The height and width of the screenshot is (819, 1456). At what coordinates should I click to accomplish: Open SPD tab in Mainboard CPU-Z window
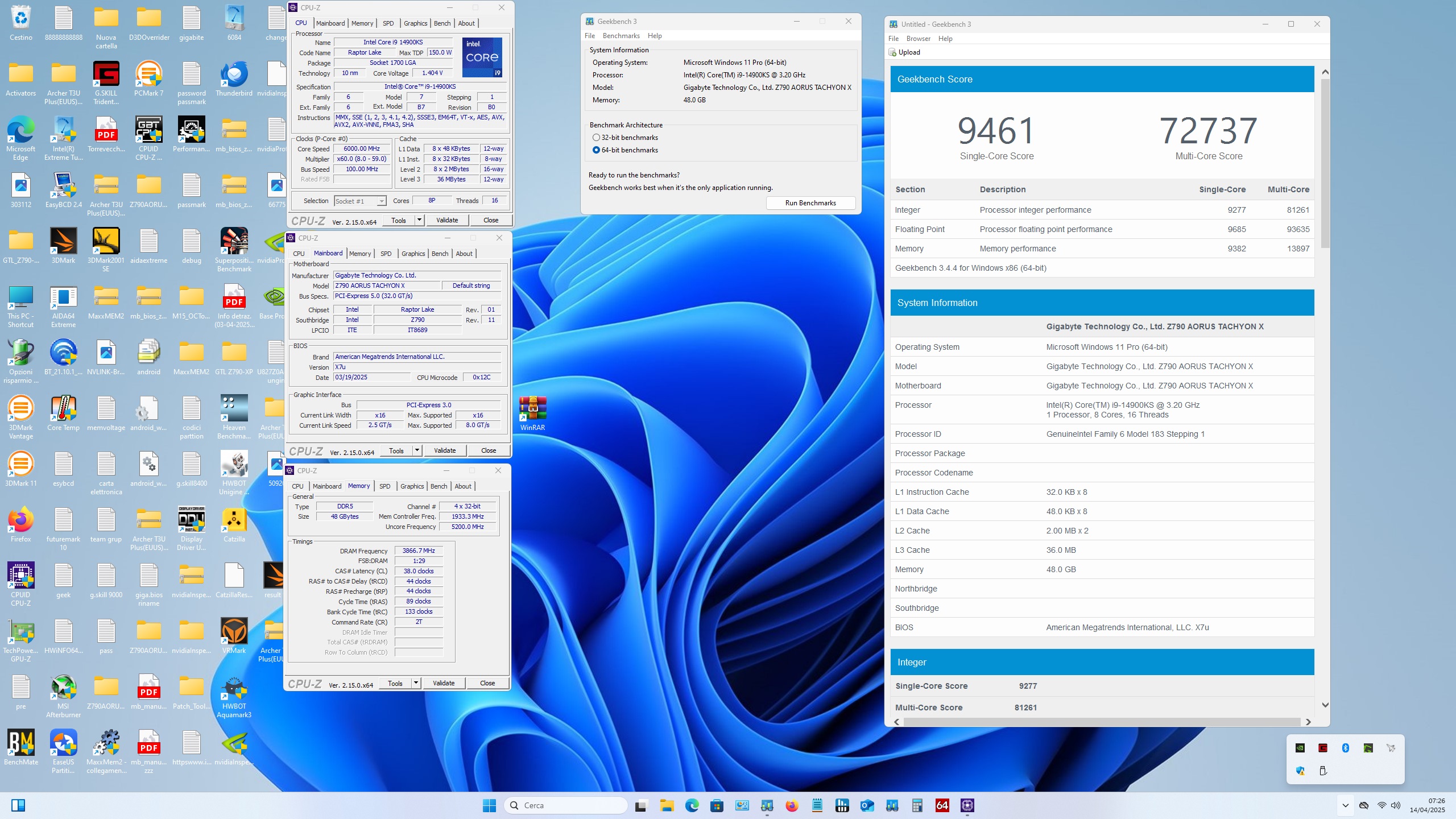pos(386,254)
